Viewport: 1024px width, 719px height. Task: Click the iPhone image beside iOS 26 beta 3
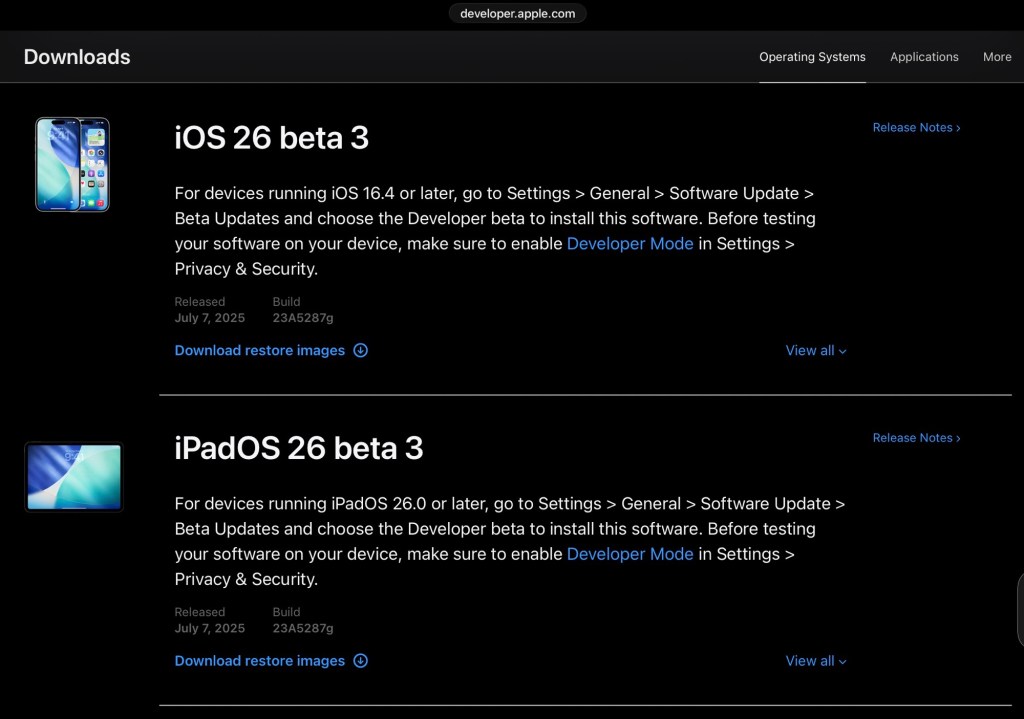(x=72, y=165)
